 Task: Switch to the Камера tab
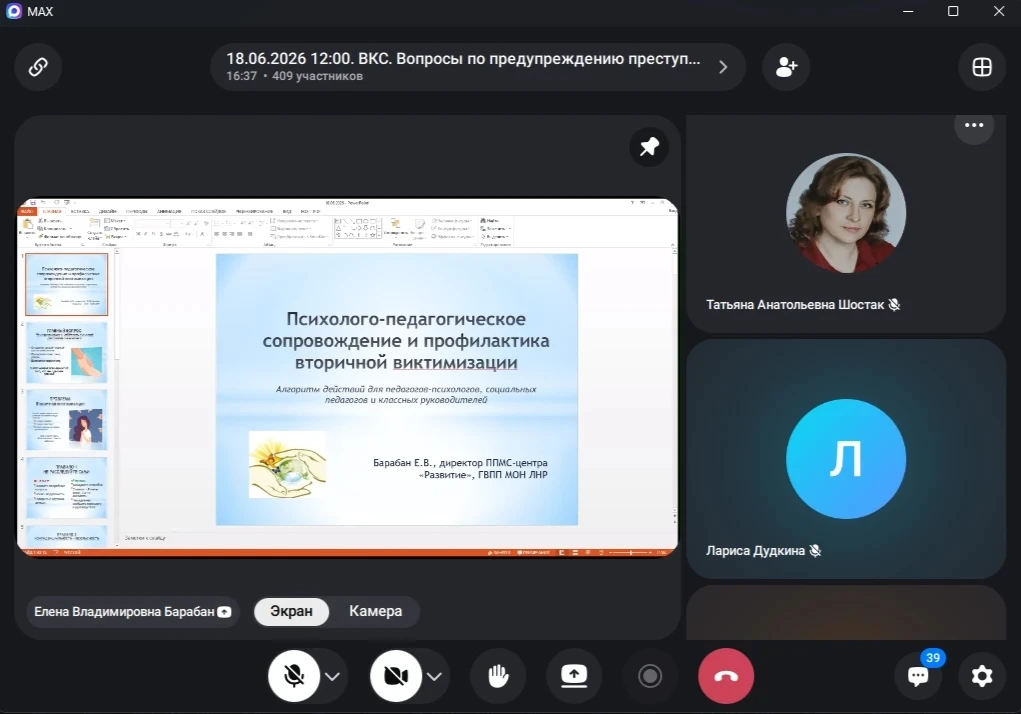click(375, 611)
